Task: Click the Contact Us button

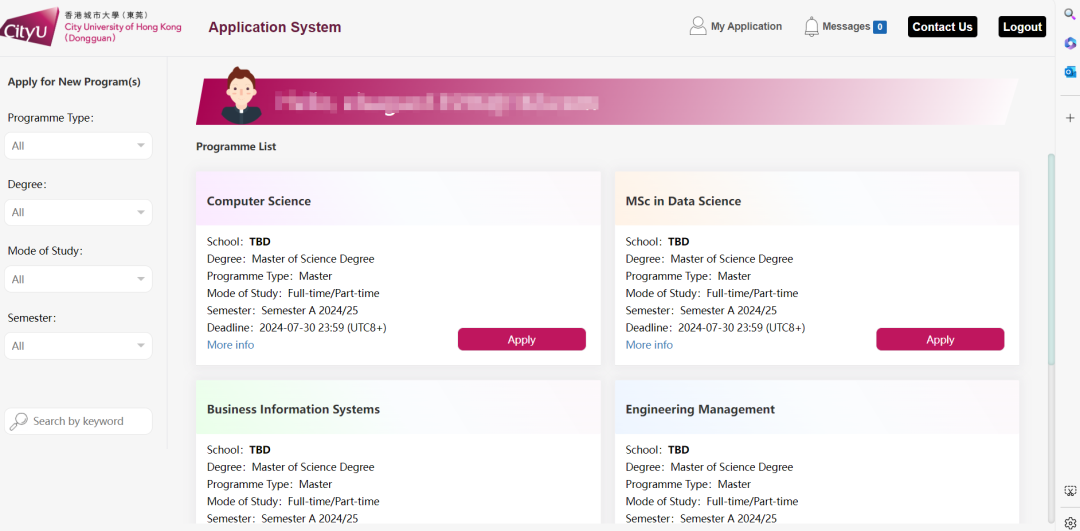Action: click(942, 27)
